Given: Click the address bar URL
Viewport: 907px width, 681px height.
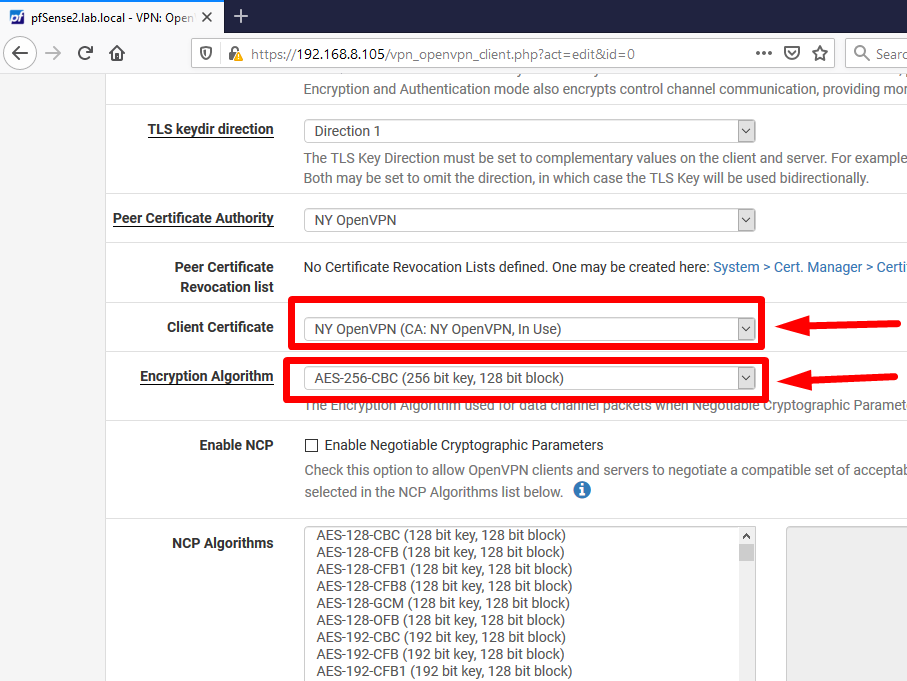Looking at the screenshot, I should pos(443,54).
